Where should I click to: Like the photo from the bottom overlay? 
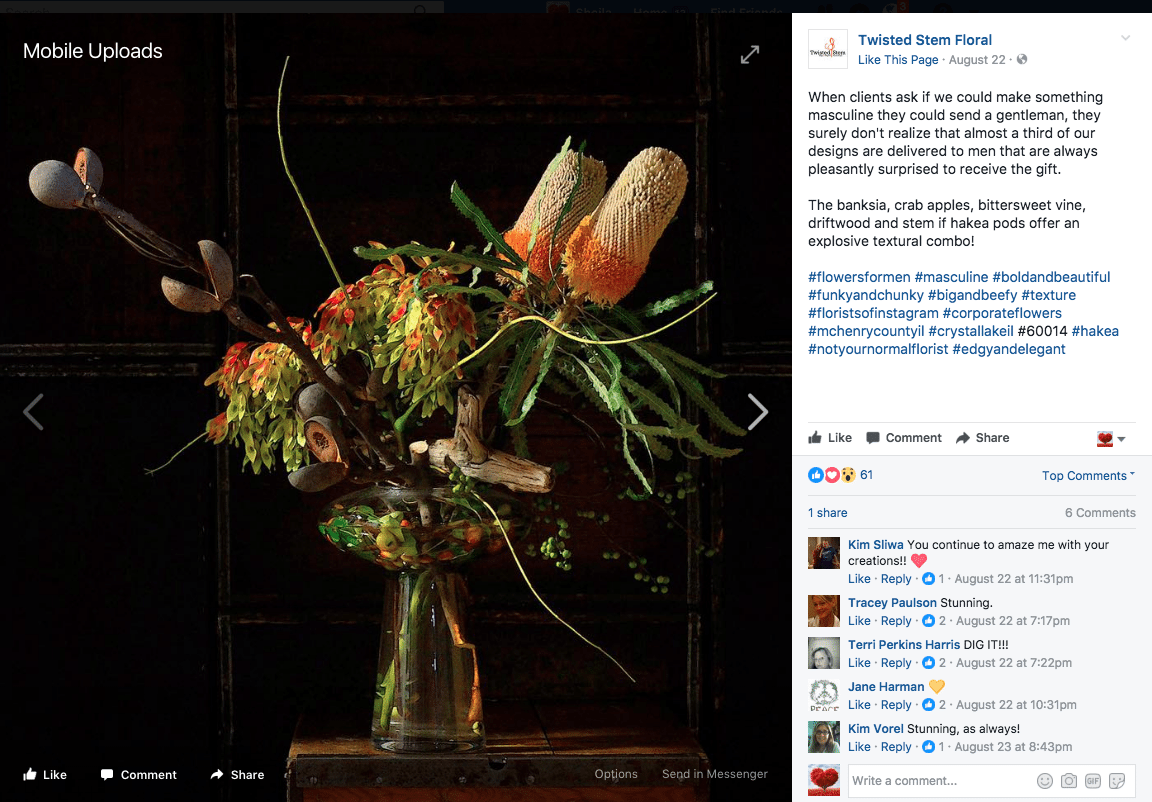click(45, 775)
